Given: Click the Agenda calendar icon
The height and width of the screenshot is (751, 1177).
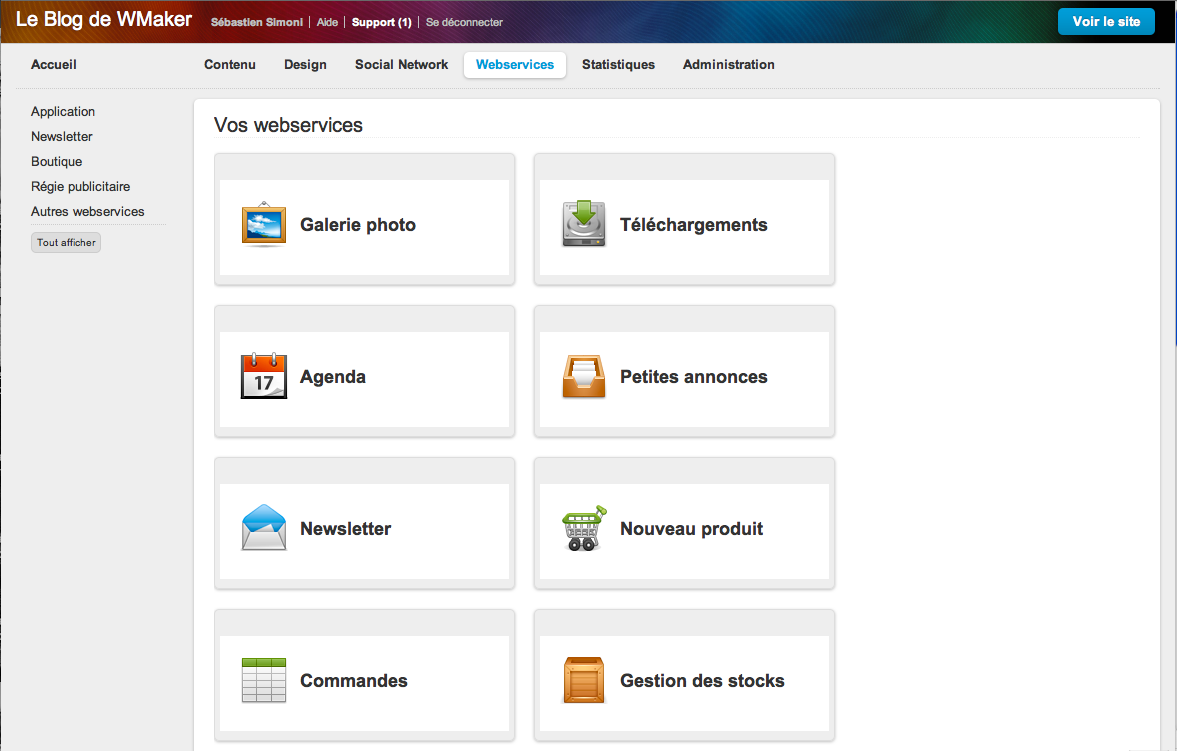Looking at the screenshot, I should 264,376.
